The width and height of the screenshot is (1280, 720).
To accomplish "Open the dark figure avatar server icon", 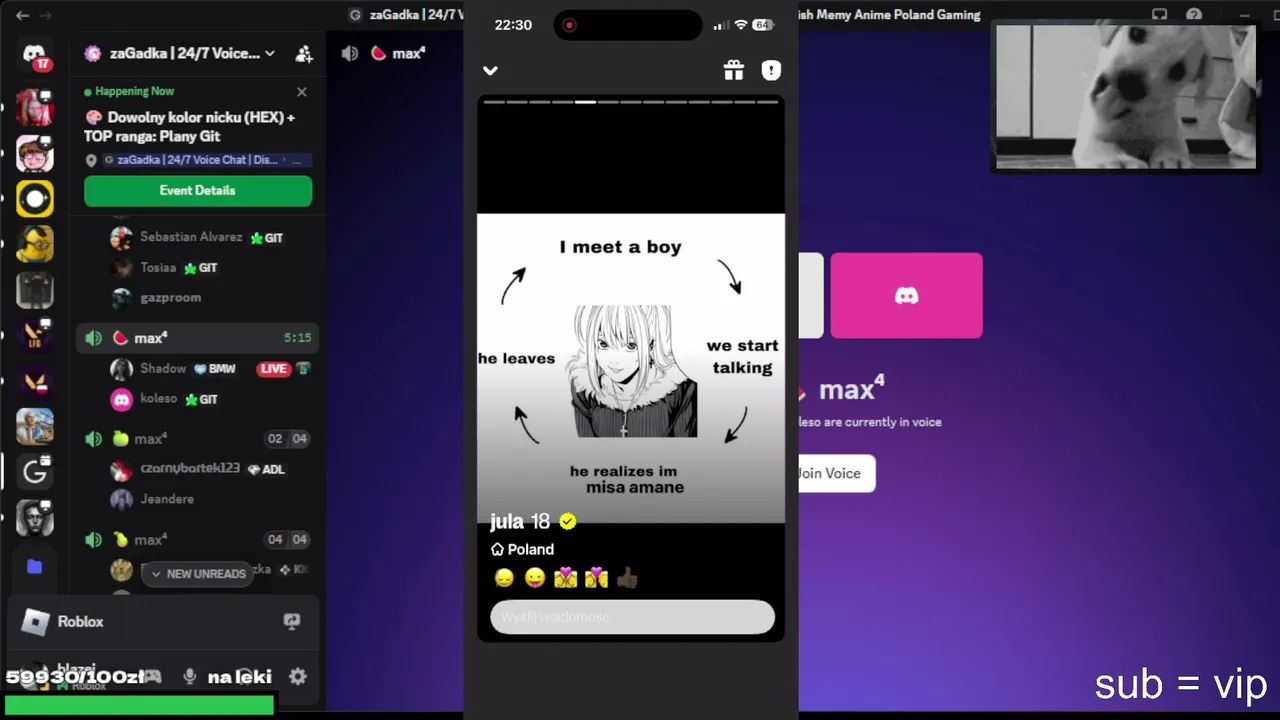I will pyautogui.click(x=35, y=290).
